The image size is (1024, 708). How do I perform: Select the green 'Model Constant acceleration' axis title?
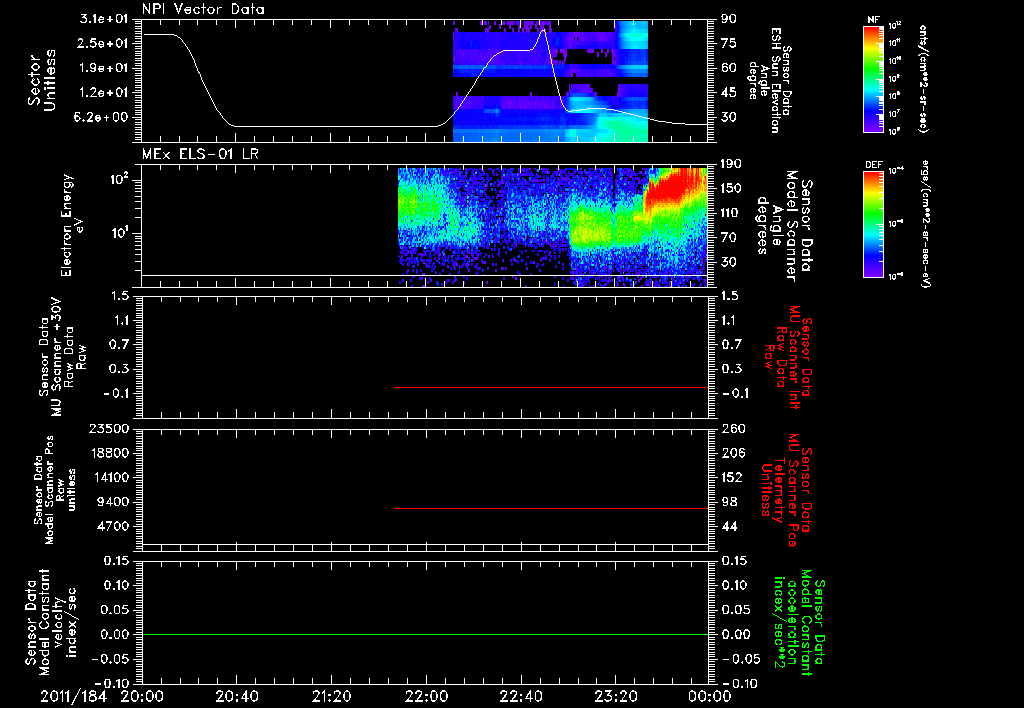pyautogui.click(x=799, y=622)
